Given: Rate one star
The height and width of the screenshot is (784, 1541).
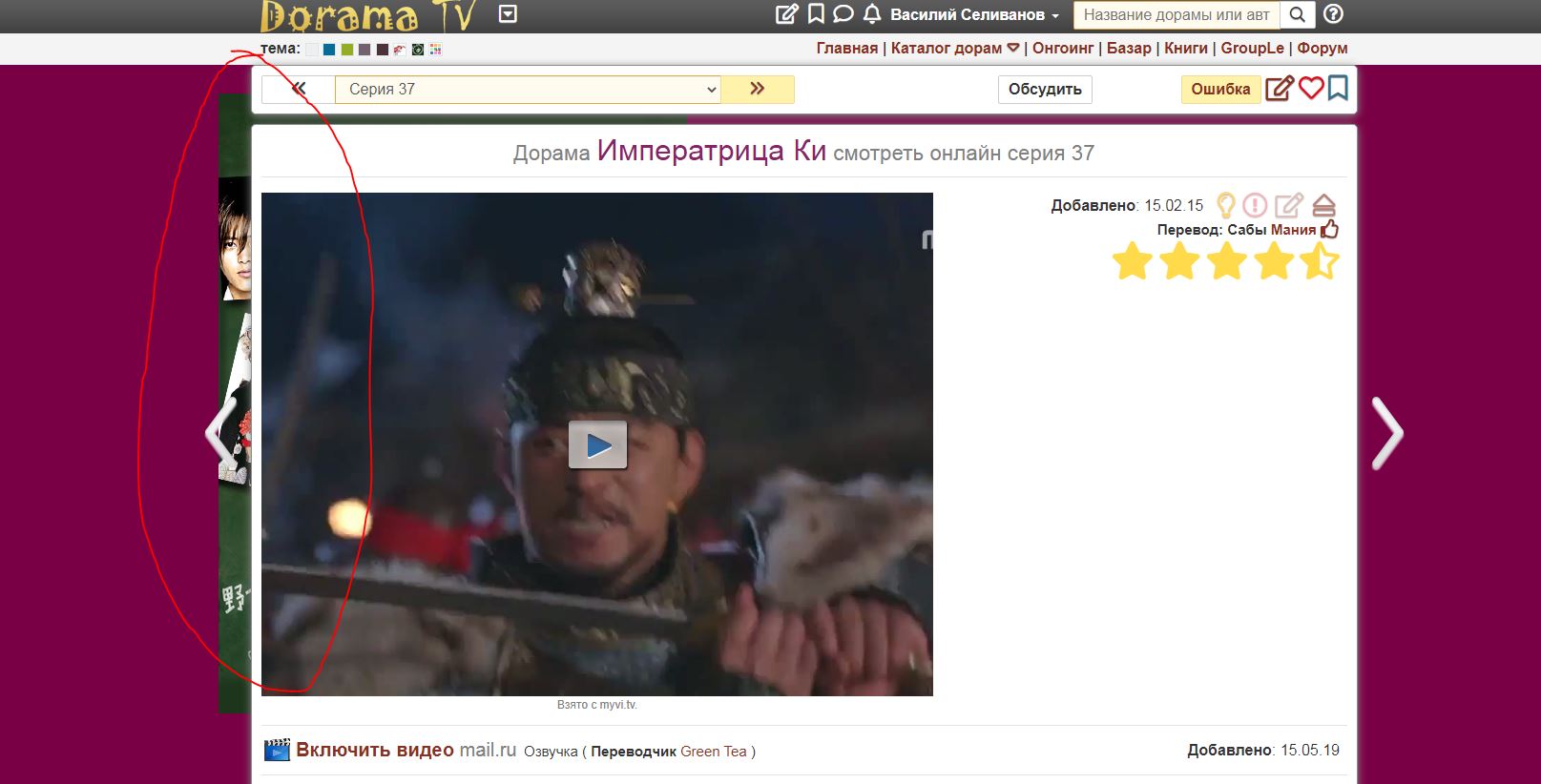Looking at the screenshot, I should point(1133,260).
